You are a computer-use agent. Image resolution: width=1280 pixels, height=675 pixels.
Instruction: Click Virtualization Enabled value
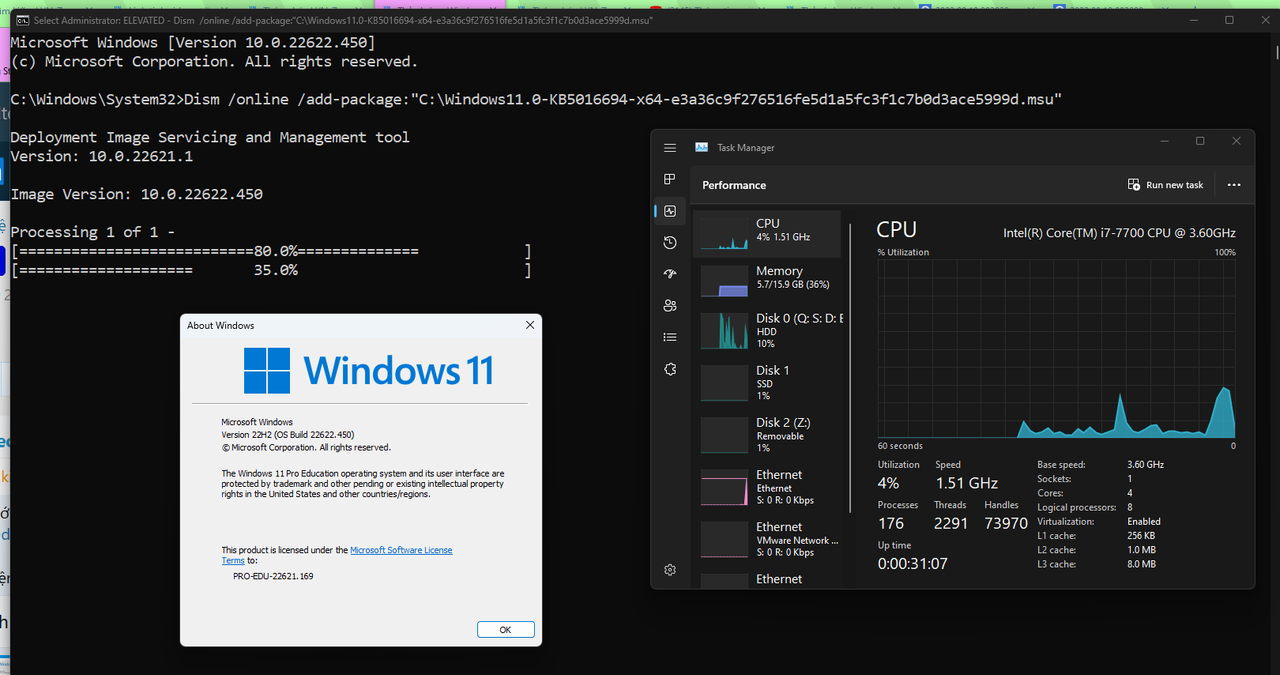coord(1144,521)
